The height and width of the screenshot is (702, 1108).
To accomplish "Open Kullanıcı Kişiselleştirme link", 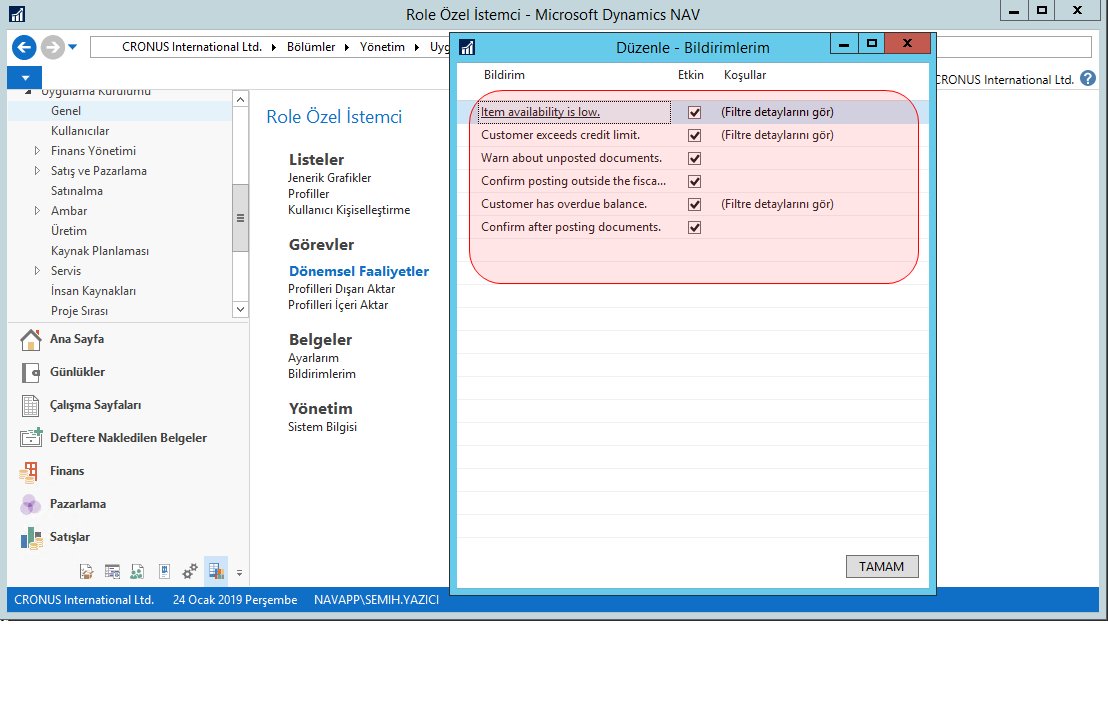I will tap(348, 210).
